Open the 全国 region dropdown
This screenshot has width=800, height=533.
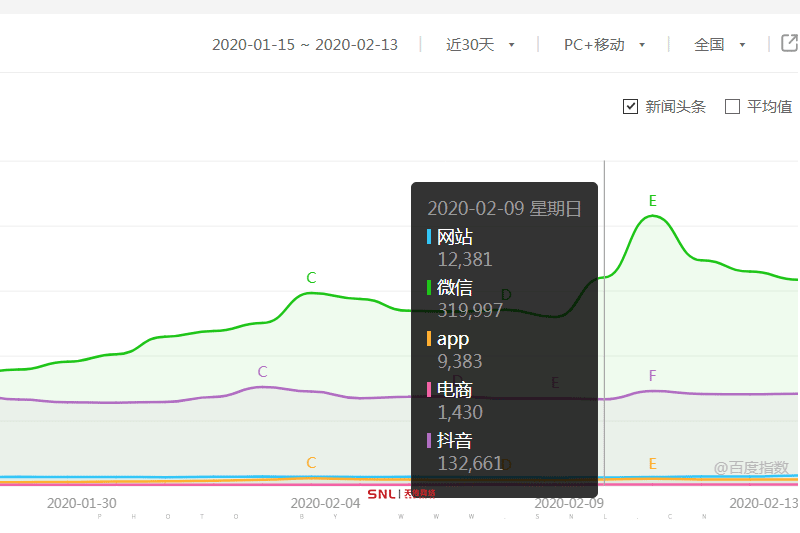coord(719,45)
